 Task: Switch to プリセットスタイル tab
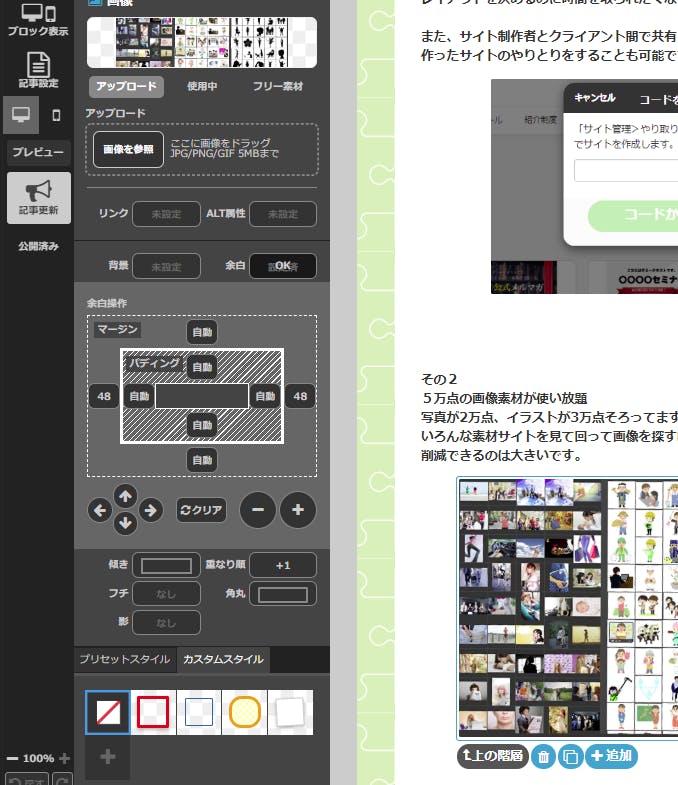[x=125, y=659]
